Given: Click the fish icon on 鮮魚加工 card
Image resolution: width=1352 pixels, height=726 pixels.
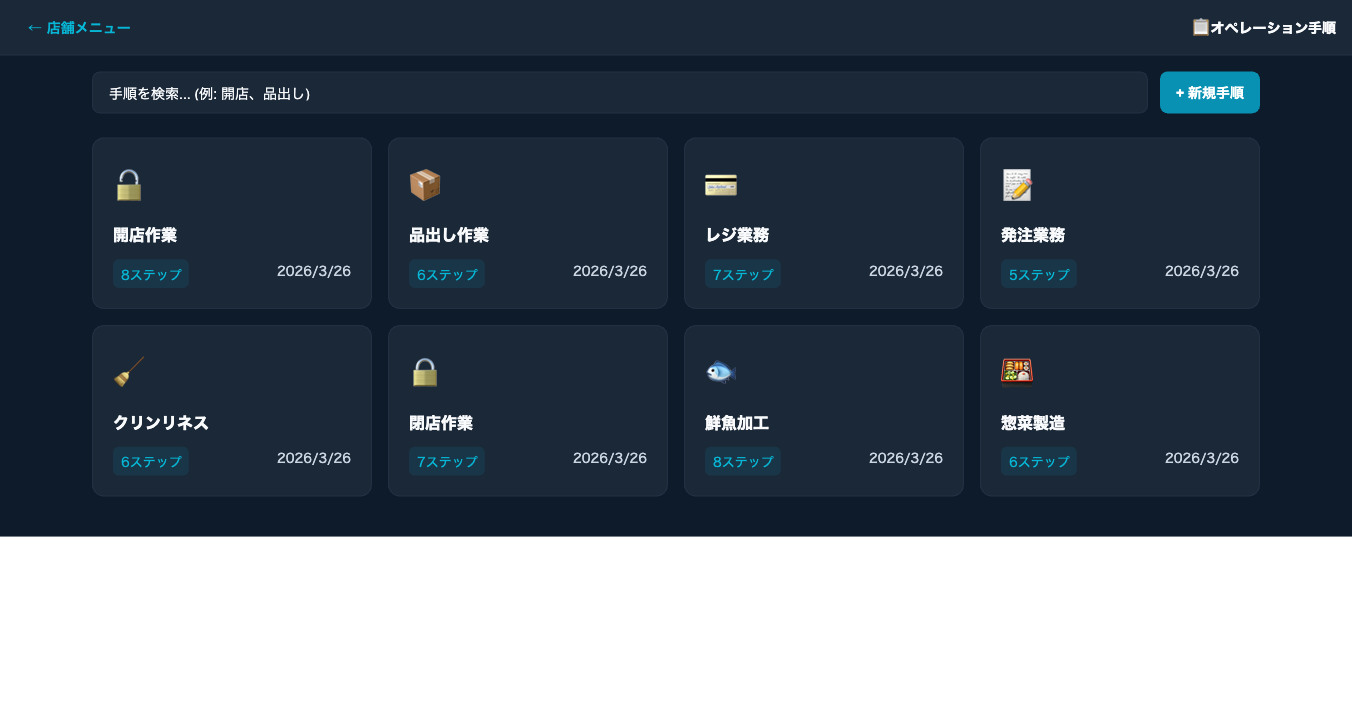Looking at the screenshot, I should (x=721, y=372).
